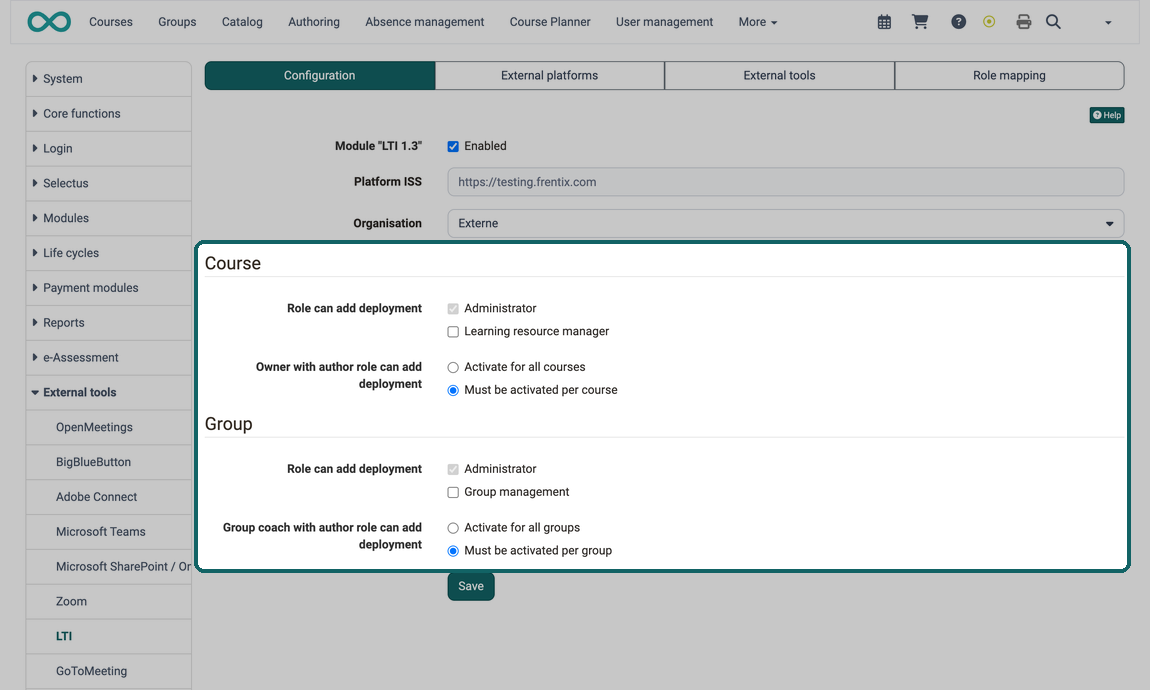Open search with magnifier icon
The image size is (1150, 690).
[x=1053, y=22]
